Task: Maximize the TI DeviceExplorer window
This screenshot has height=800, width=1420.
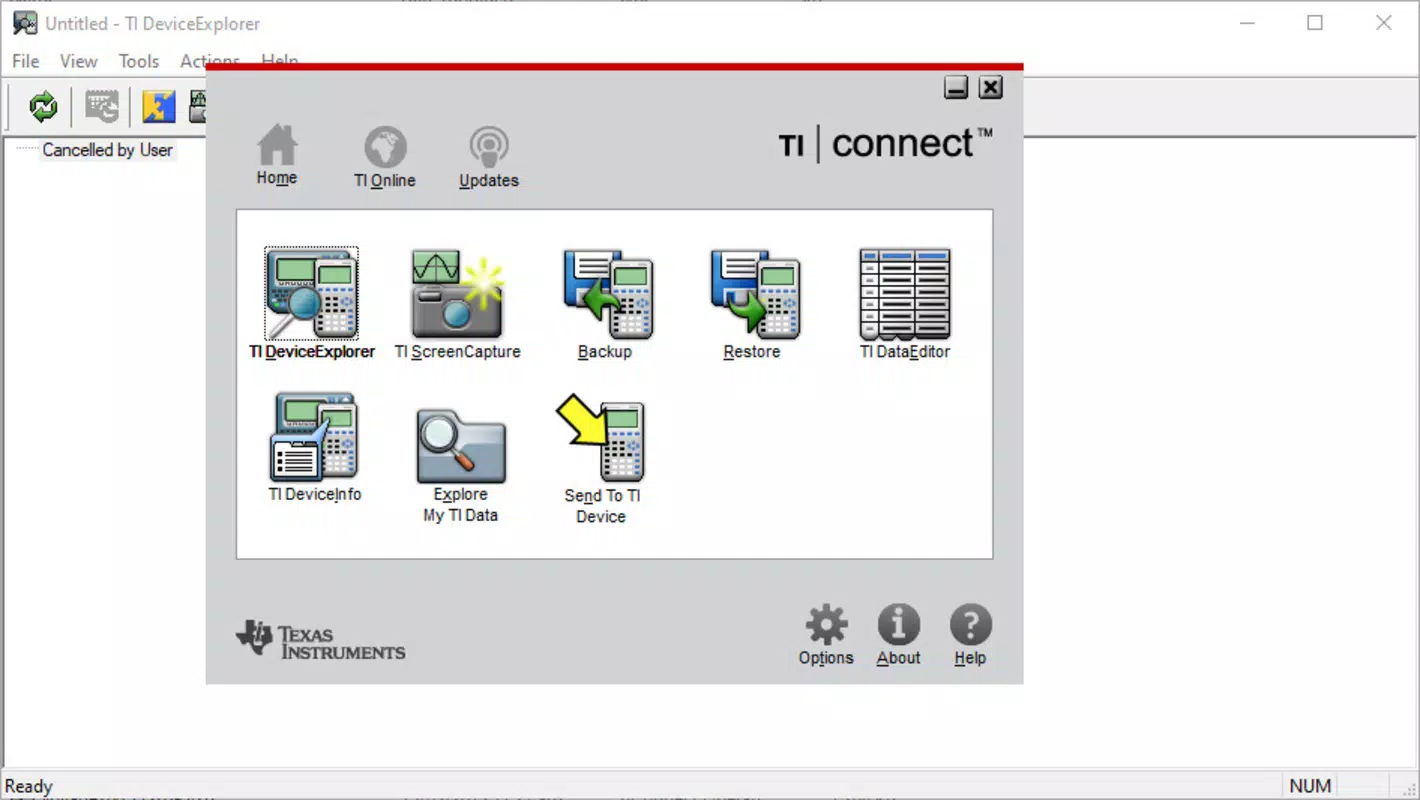Action: tap(1315, 23)
